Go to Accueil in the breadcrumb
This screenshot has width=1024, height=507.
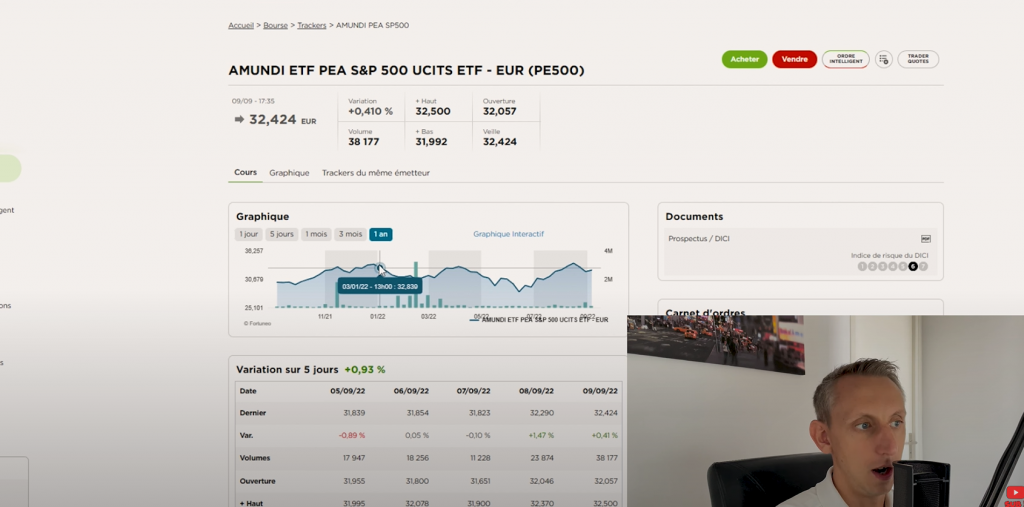coord(241,25)
